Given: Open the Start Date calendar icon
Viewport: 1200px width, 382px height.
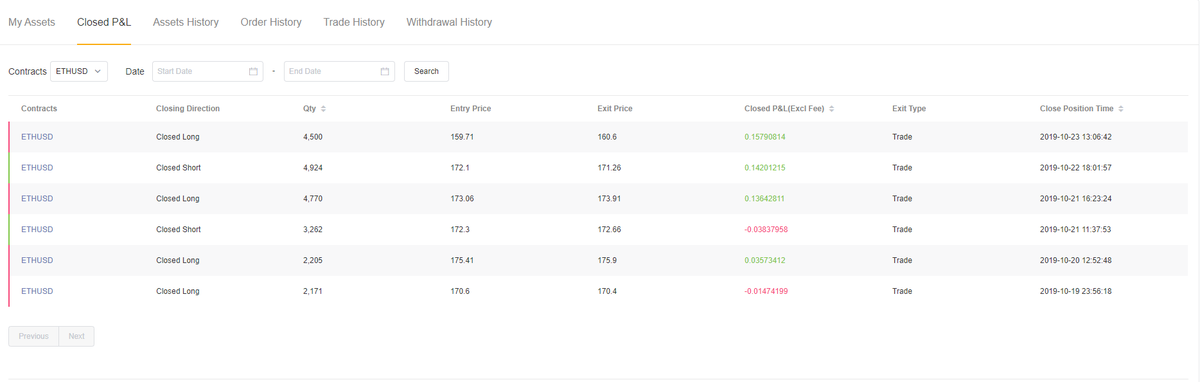Looking at the screenshot, I should click(253, 71).
